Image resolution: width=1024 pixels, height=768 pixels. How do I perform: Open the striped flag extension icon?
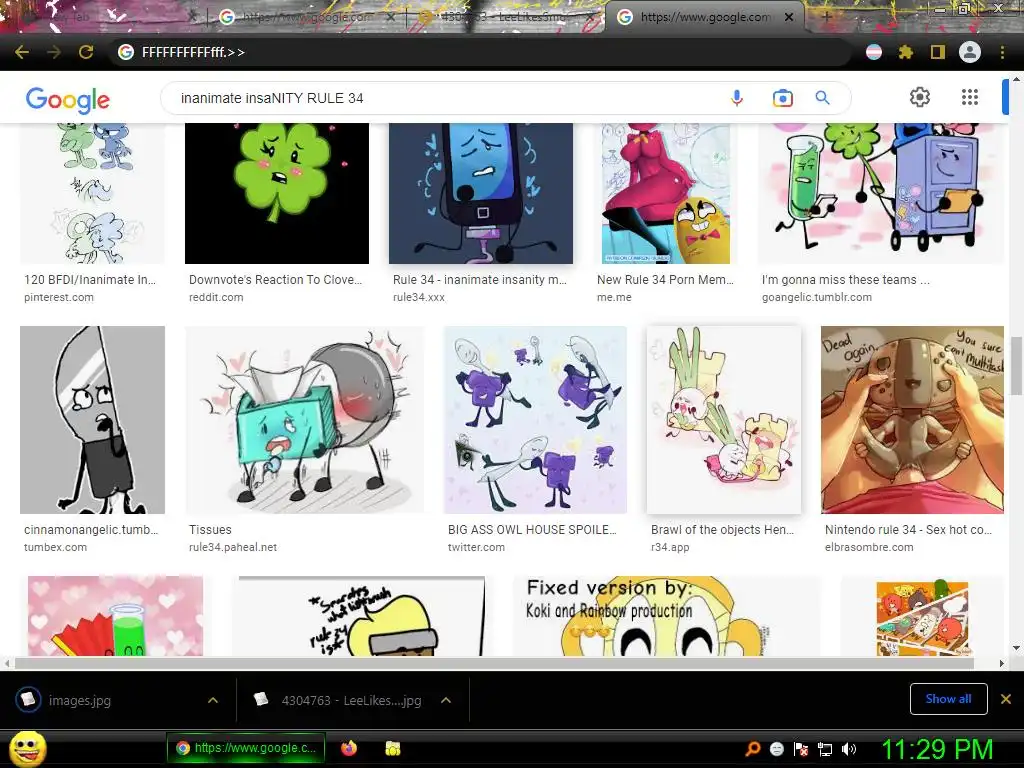point(874,52)
